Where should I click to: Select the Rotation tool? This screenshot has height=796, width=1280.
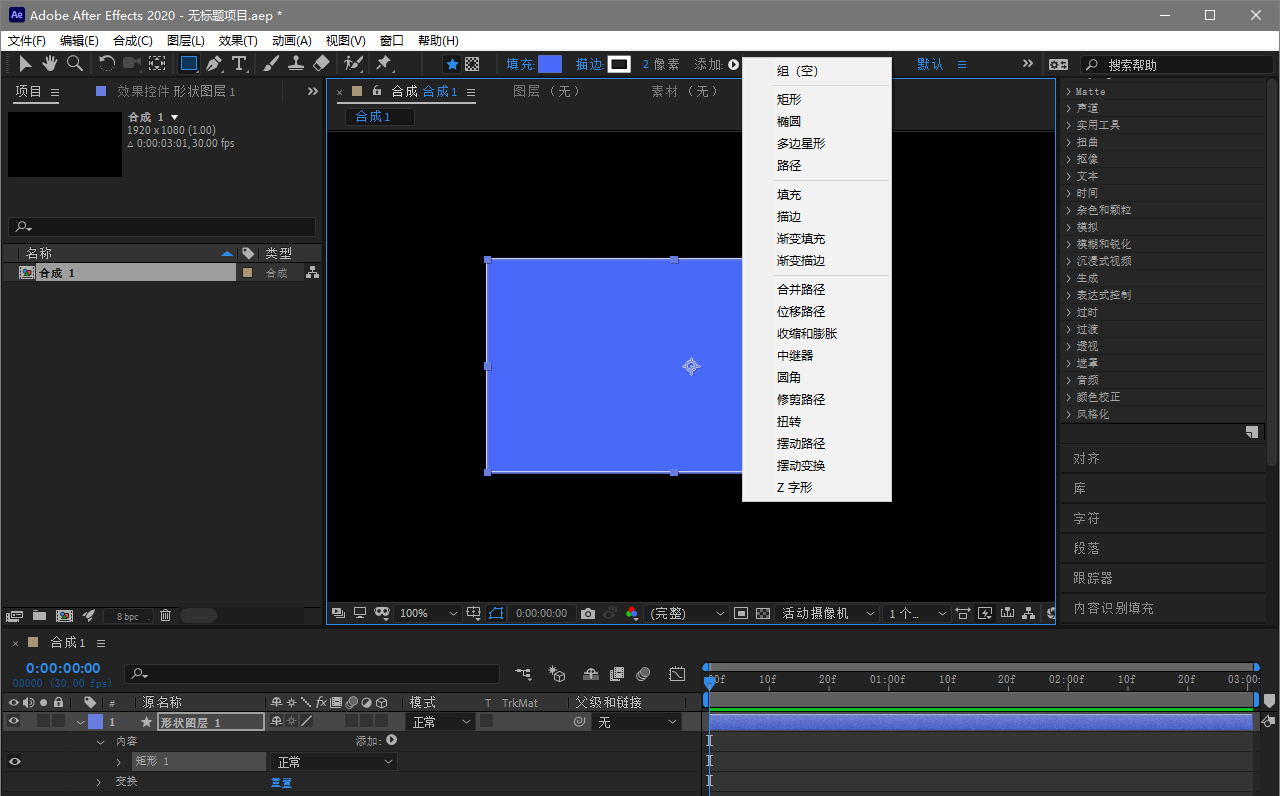106,64
